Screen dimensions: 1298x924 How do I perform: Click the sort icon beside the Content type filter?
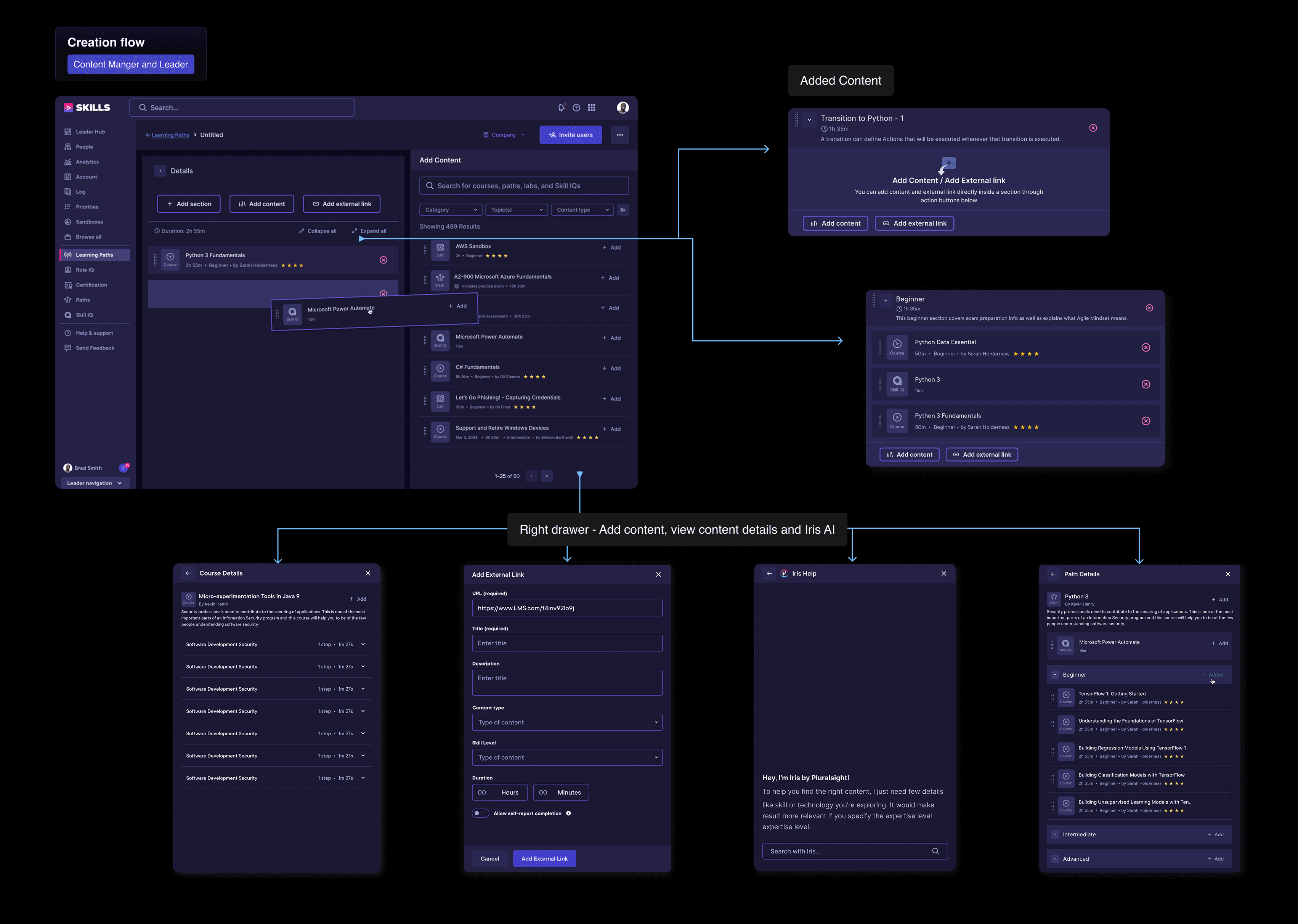(623, 210)
